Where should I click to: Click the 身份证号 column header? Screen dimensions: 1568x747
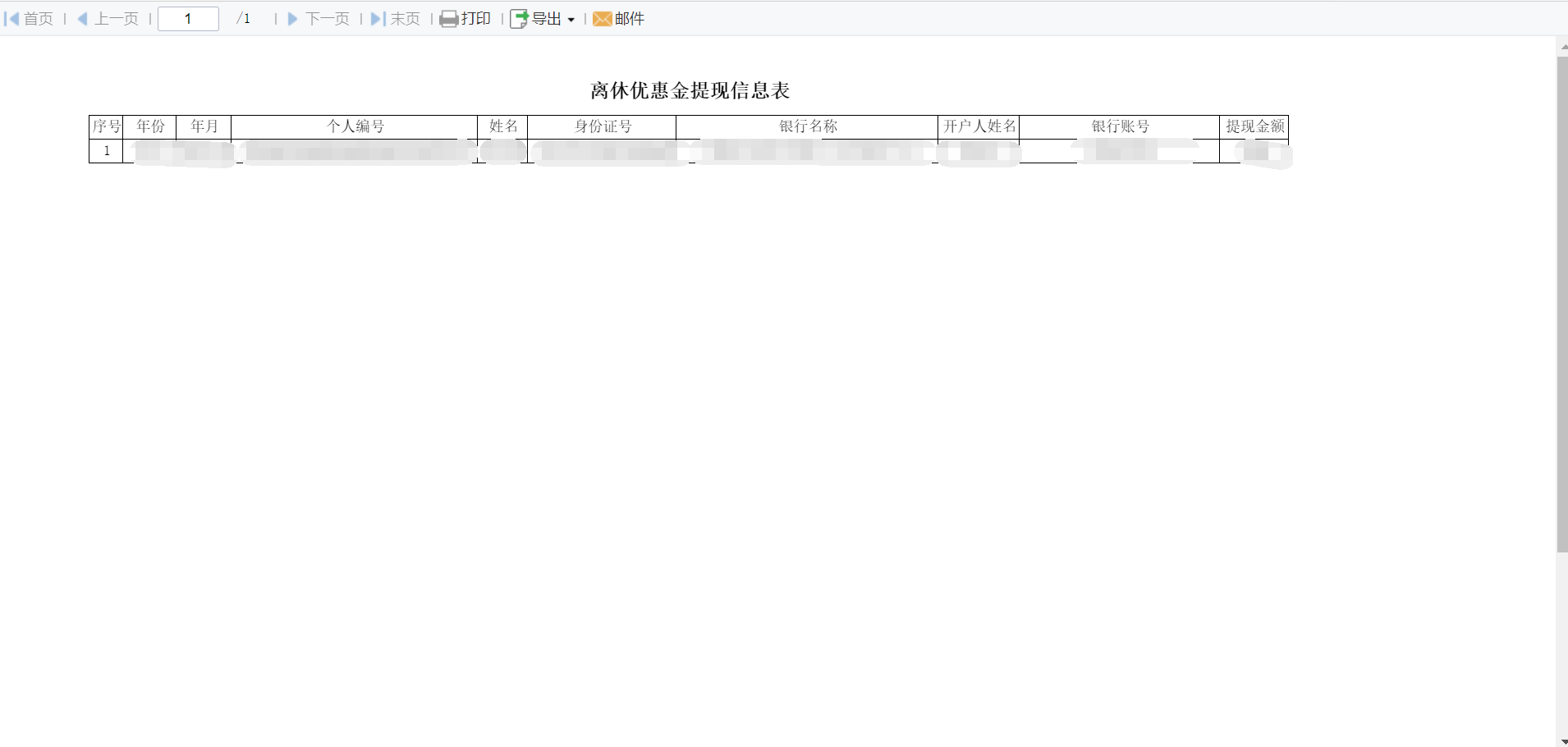[x=603, y=126]
